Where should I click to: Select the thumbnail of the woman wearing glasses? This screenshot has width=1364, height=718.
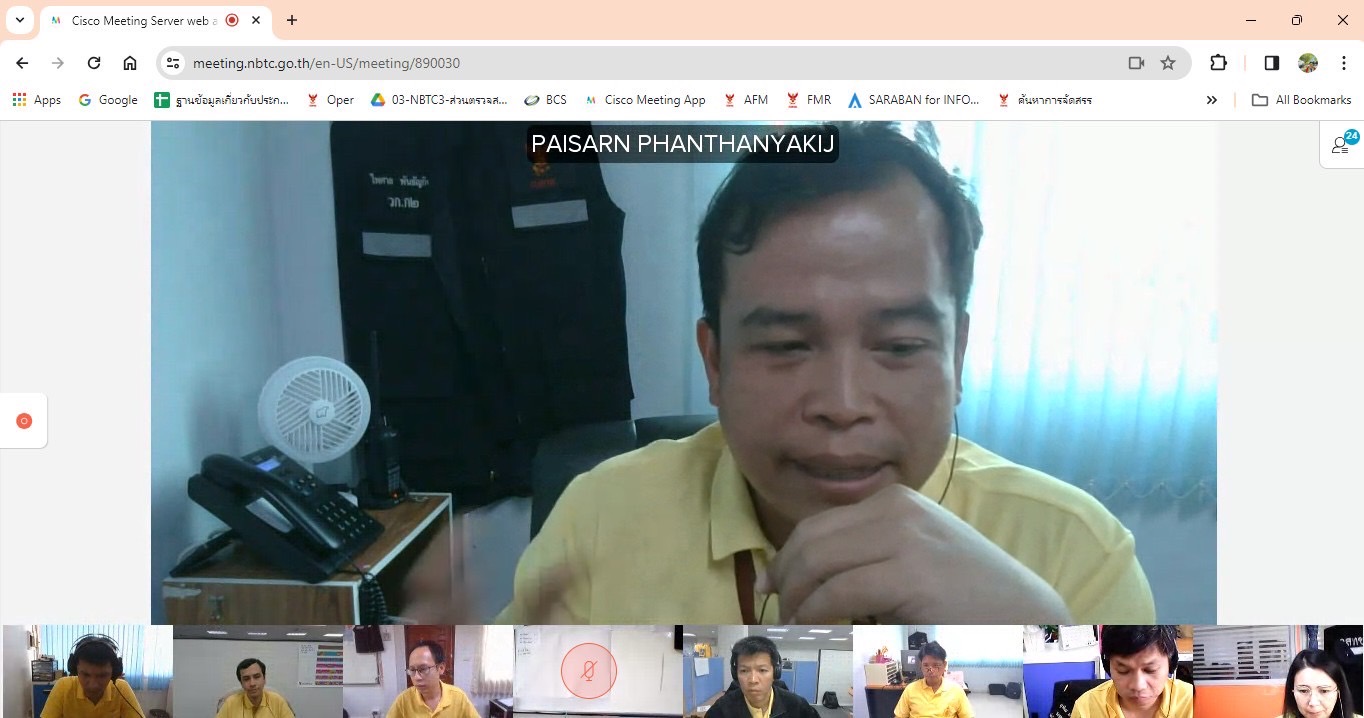tap(1278, 672)
